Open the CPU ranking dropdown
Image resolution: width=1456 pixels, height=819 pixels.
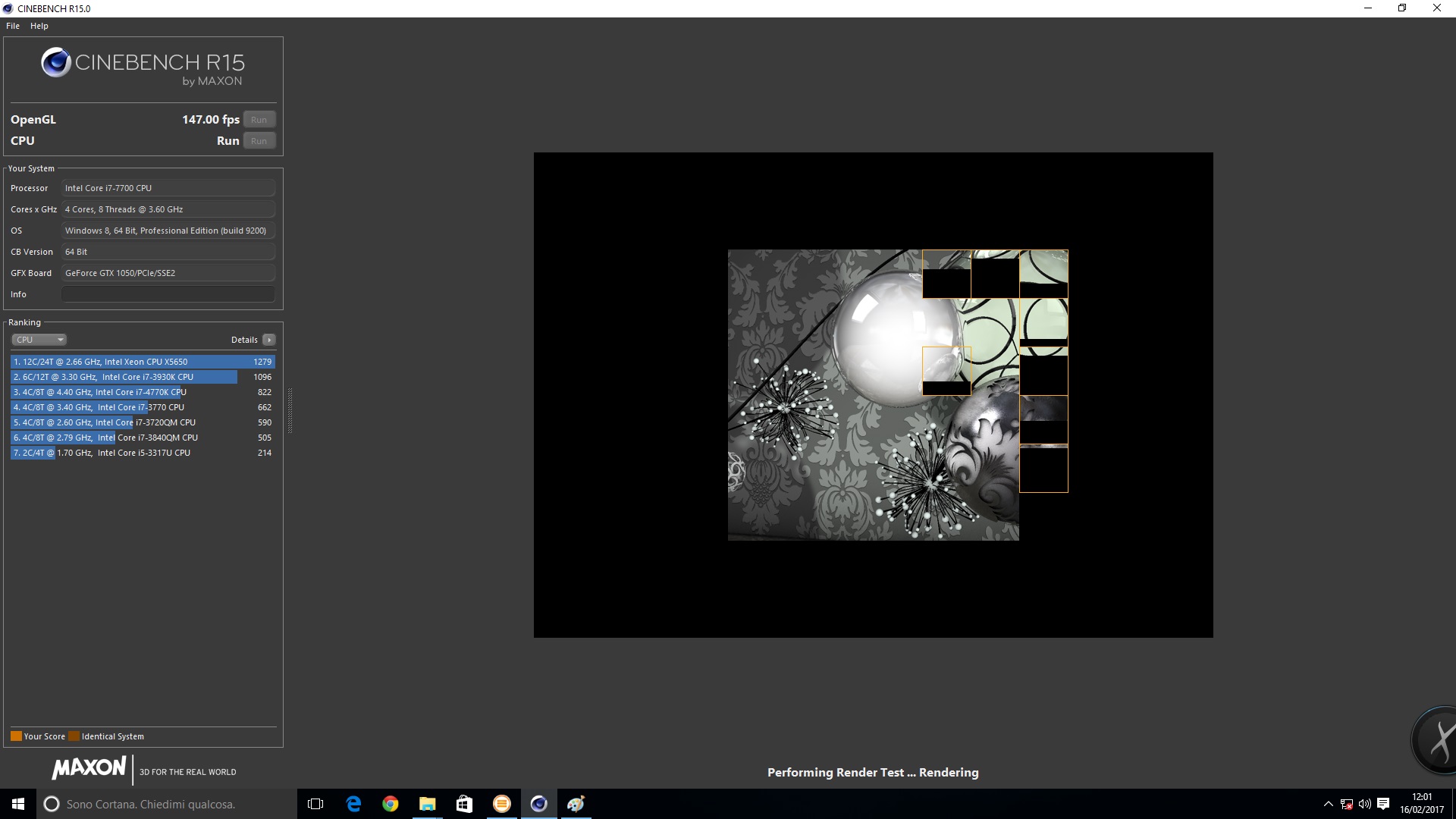(x=39, y=340)
